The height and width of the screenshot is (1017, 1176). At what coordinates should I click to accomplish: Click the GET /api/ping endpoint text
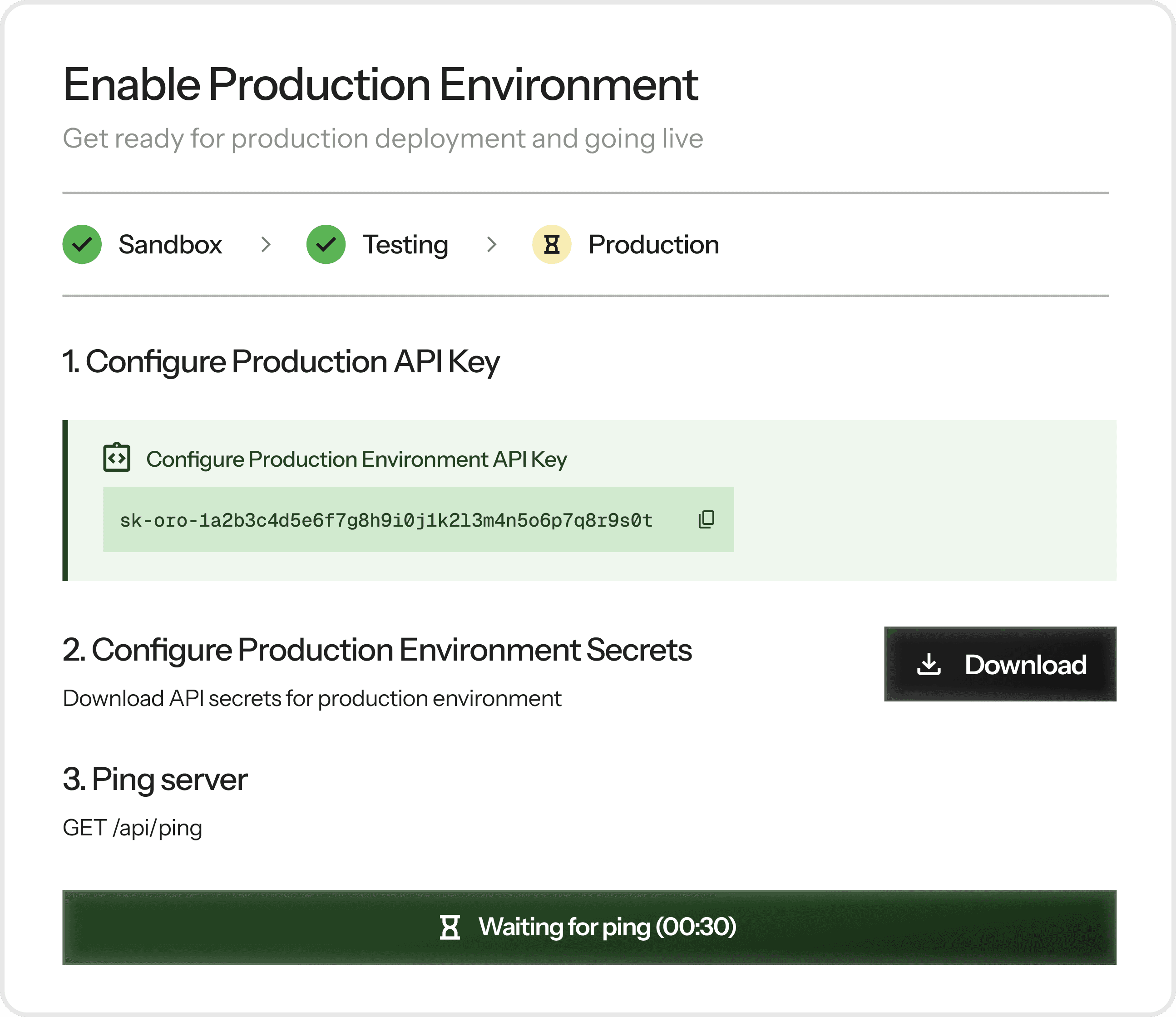tap(132, 828)
